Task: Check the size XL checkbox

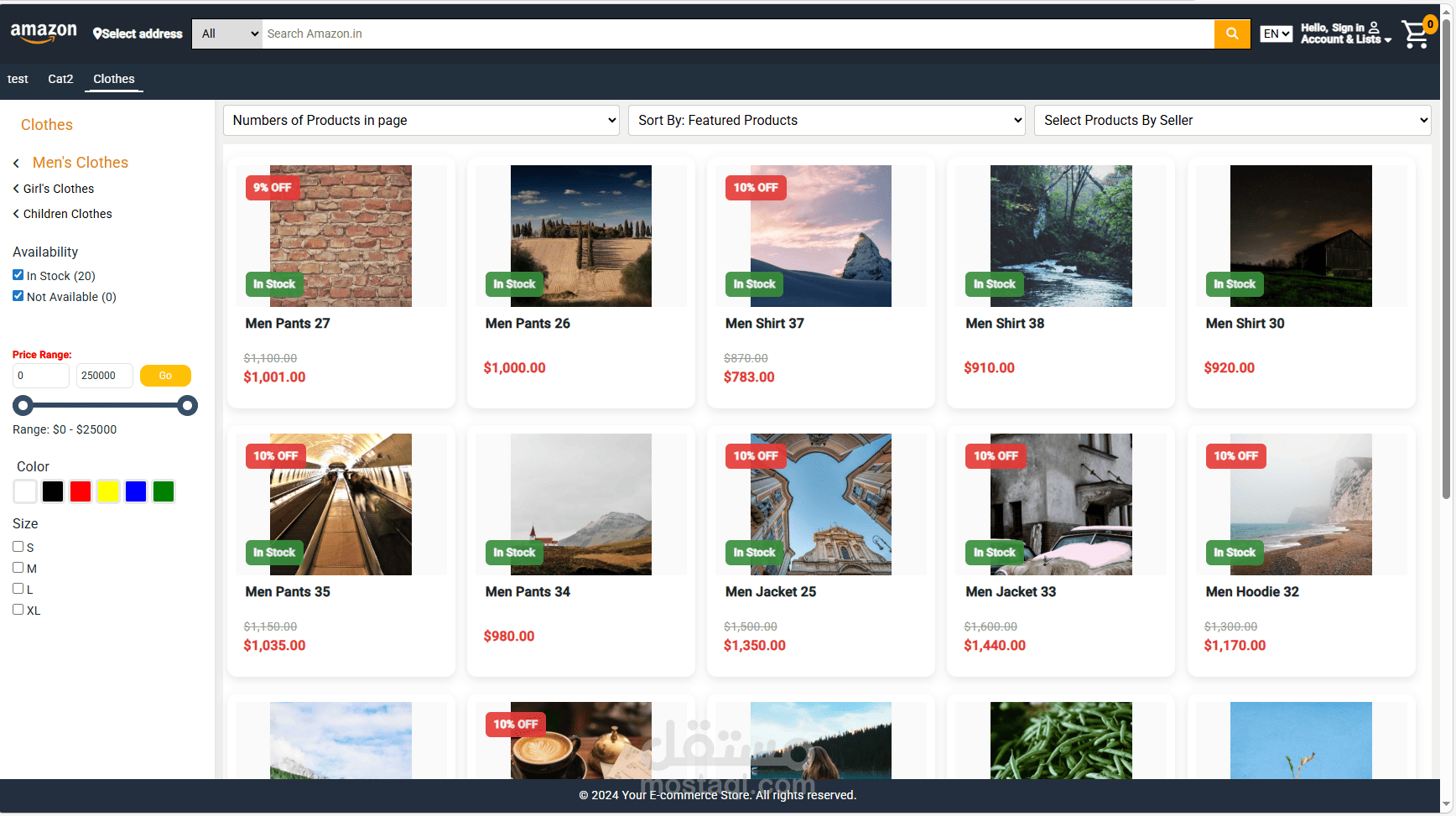Action: coord(18,610)
